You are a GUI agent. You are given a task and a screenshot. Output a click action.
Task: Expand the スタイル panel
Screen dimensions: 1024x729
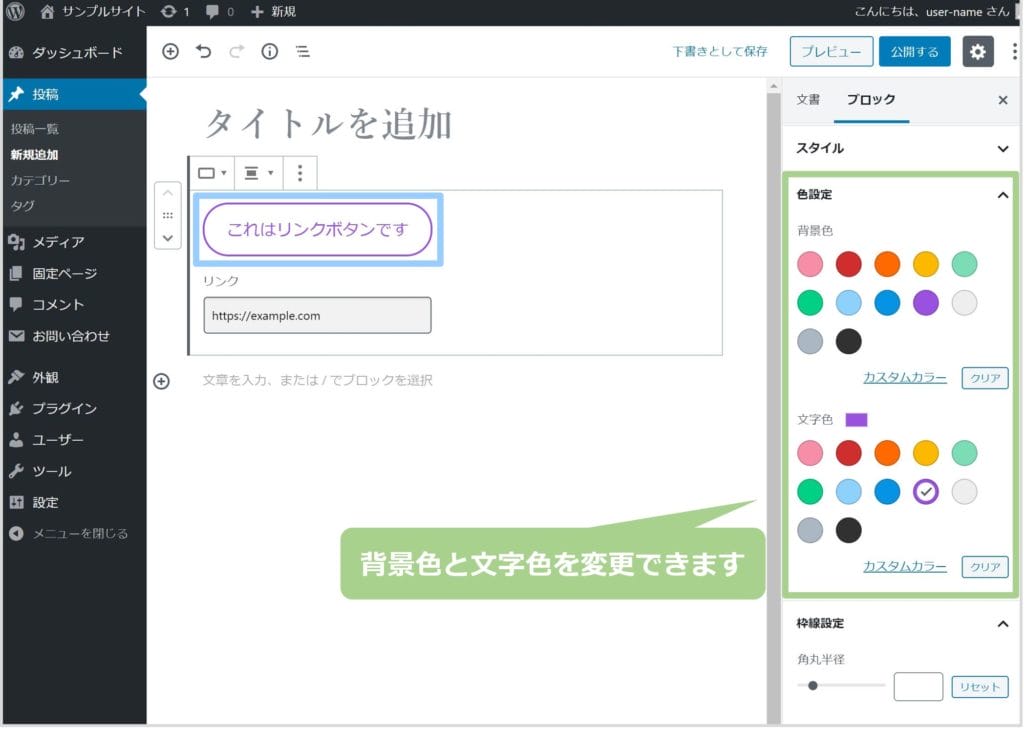click(1003, 148)
